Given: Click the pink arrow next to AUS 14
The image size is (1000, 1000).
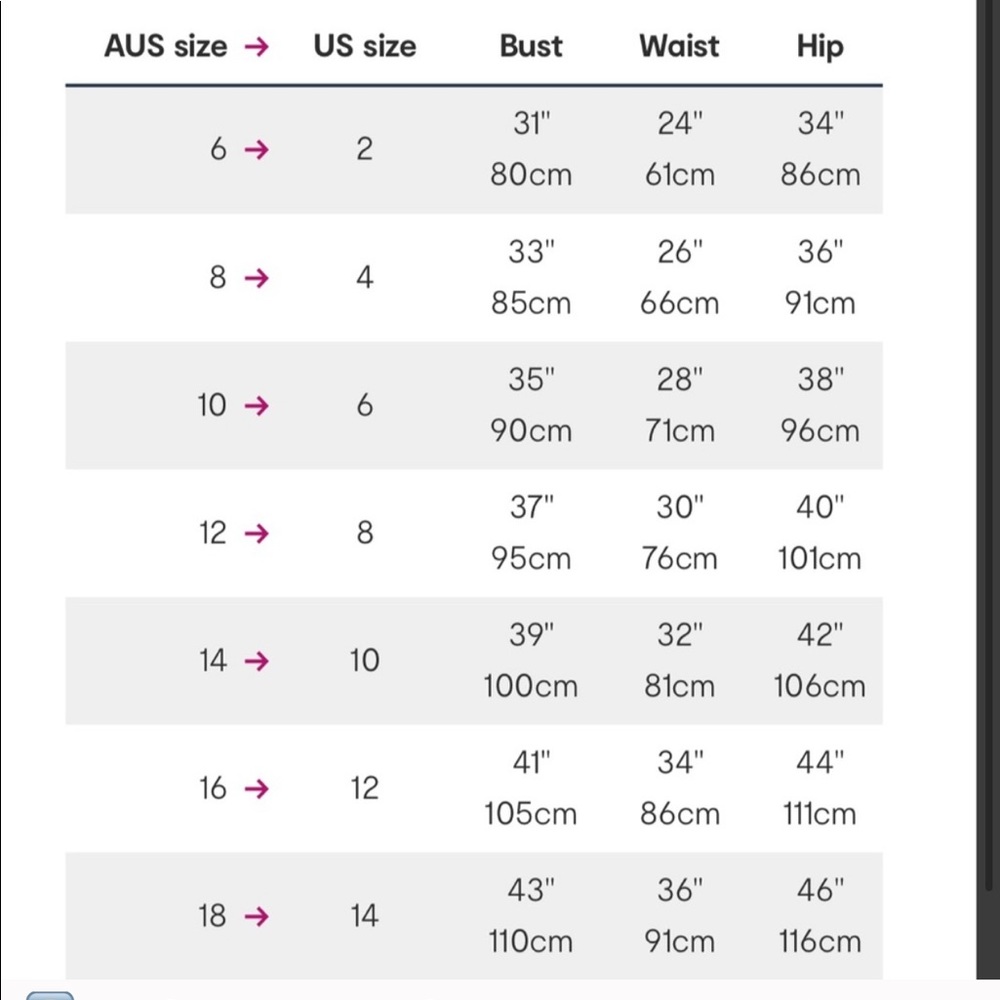Looking at the screenshot, I should [x=257, y=661].
